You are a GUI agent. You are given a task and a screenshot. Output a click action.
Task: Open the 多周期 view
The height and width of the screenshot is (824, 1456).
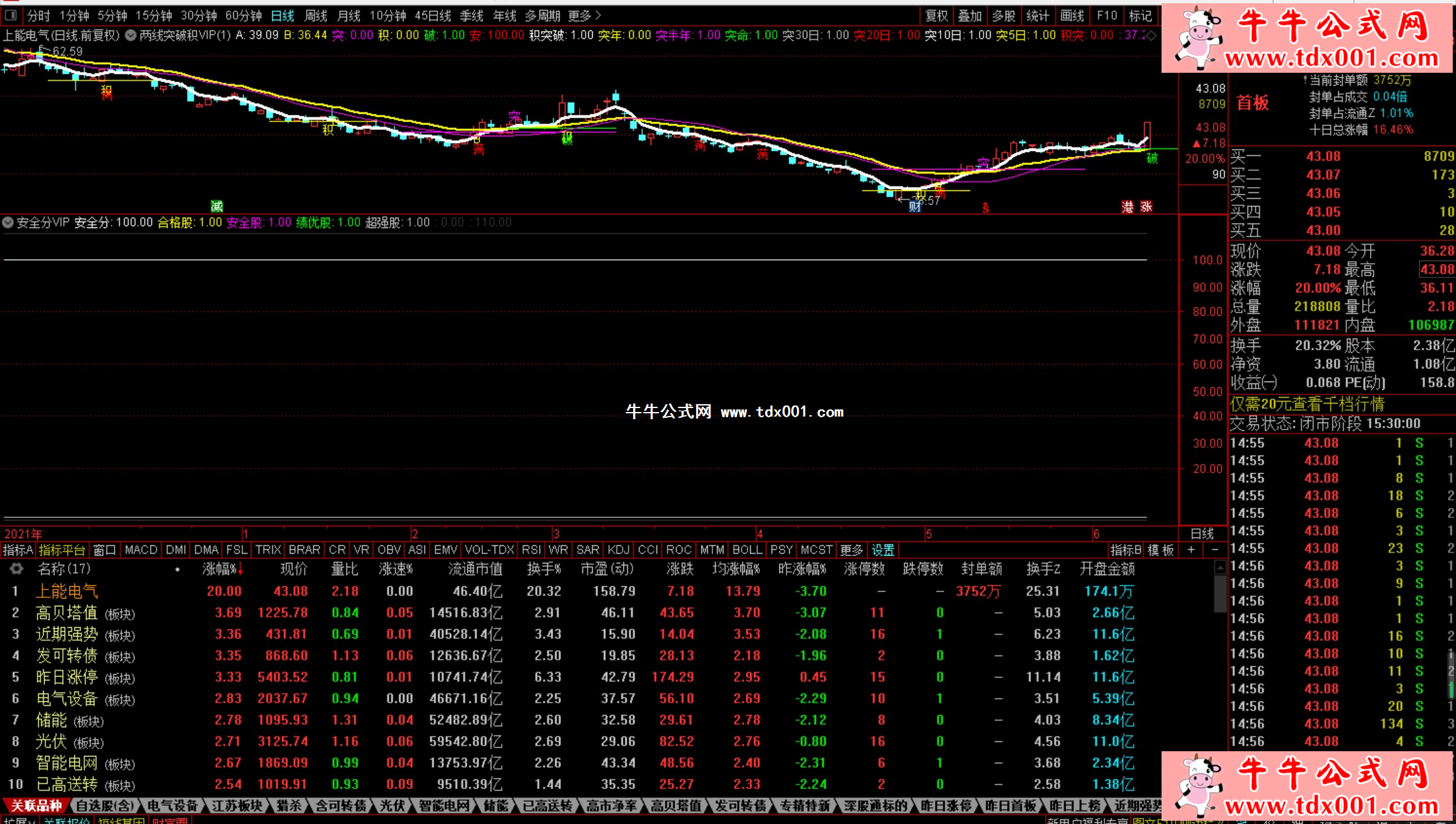542,16
